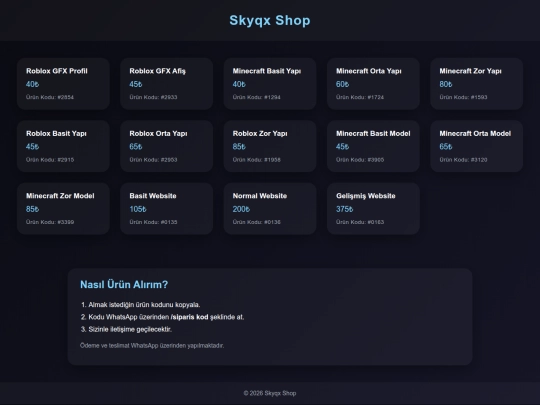Click the Skyqx Shop header title
The width and height of the screenshot is (540, 405).
click(270, 20)
